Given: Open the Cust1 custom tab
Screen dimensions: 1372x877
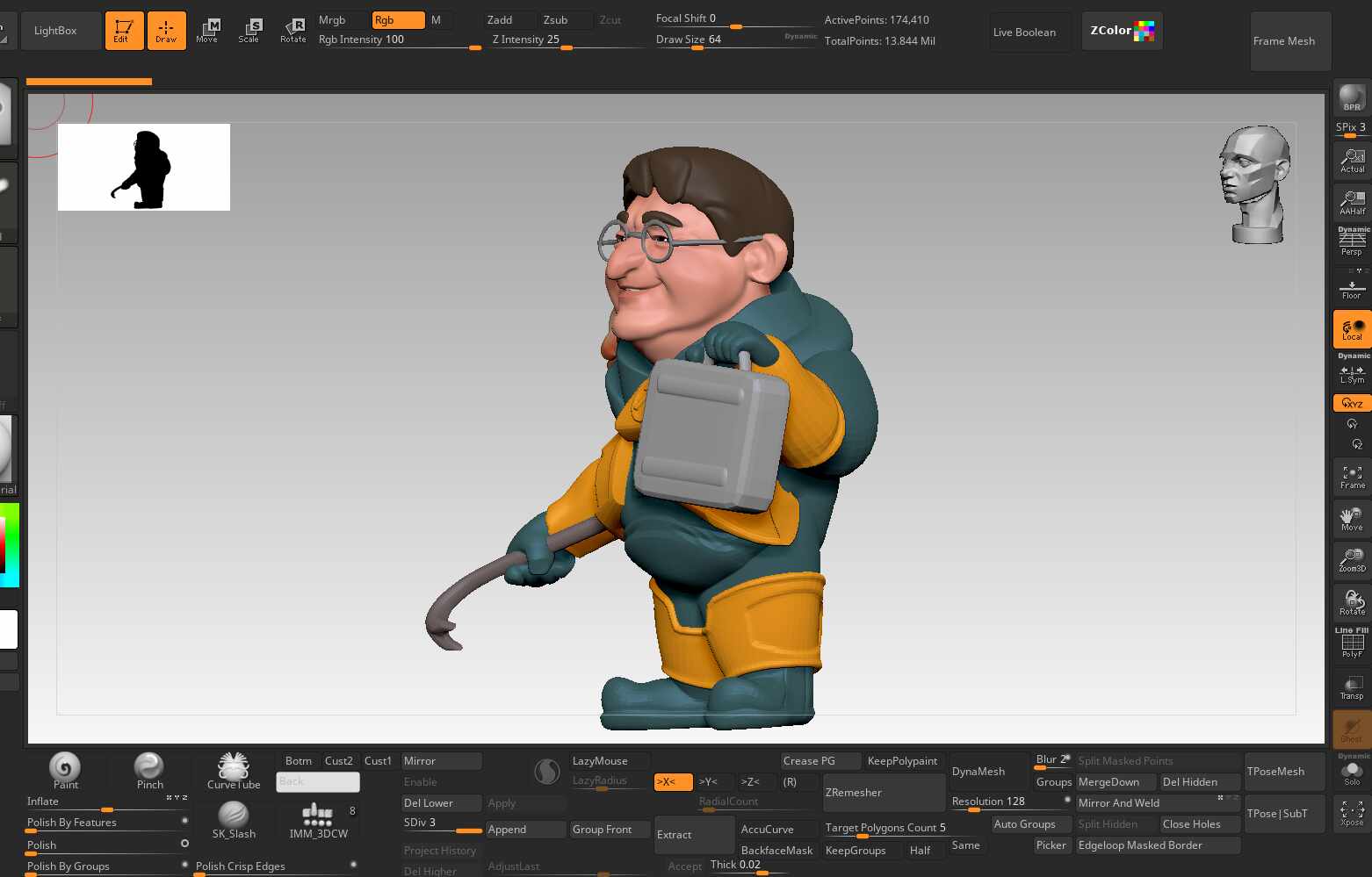Looking at the screenshot, I should [378, 761].
